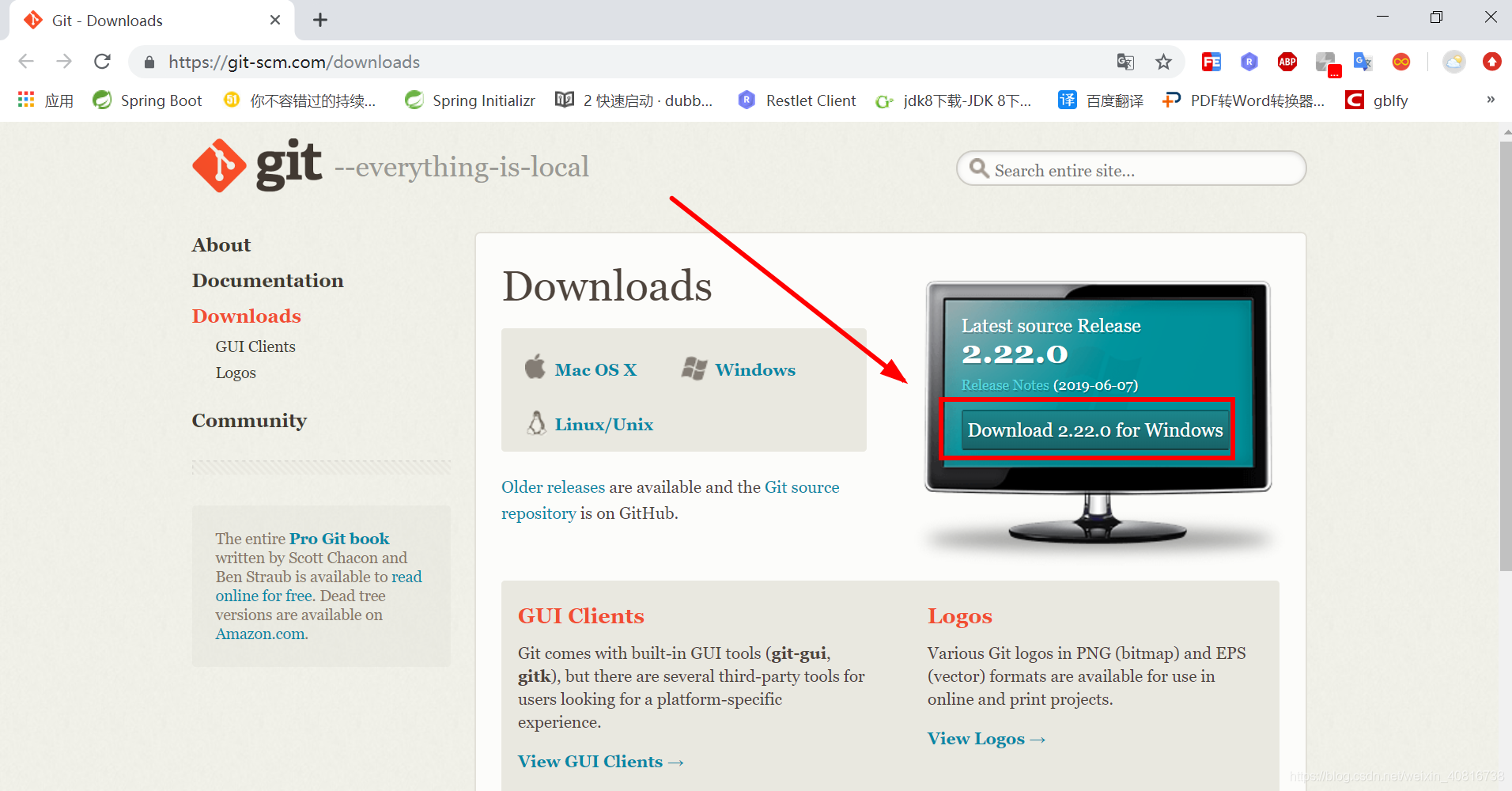Open the orange infinity extension icon
The width and height of the screenshot is (1512, 791).
(1401, 62)
